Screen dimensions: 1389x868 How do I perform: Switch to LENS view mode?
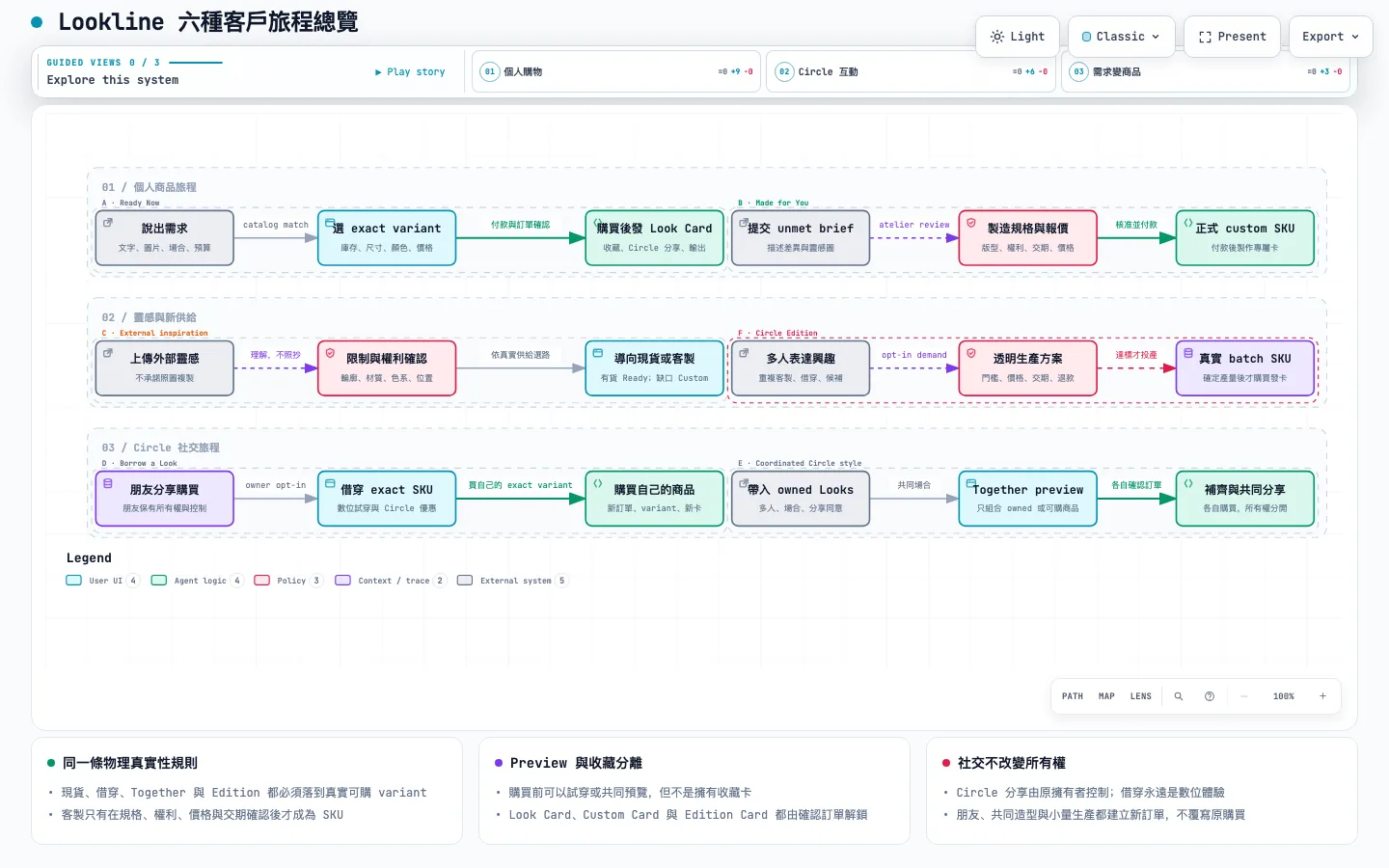pos(1141,696)
